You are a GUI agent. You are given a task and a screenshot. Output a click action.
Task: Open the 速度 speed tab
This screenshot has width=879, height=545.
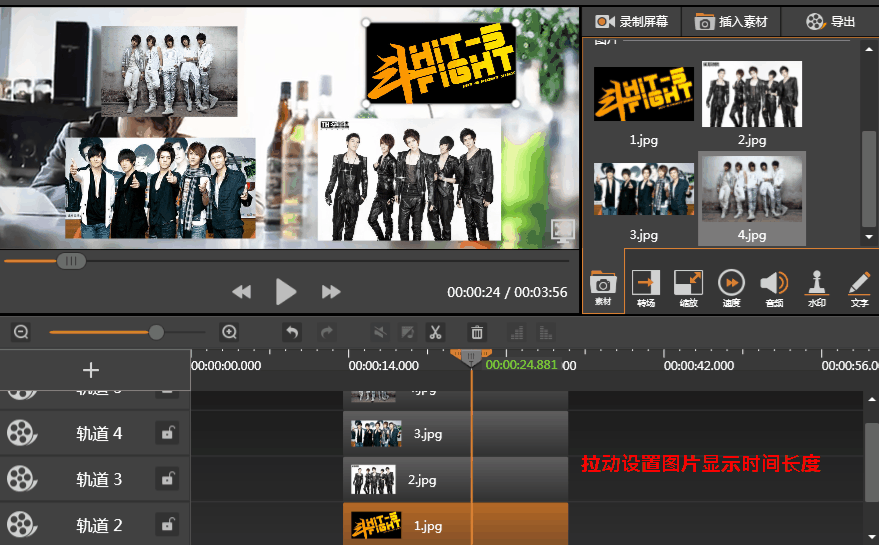[731, 288]
